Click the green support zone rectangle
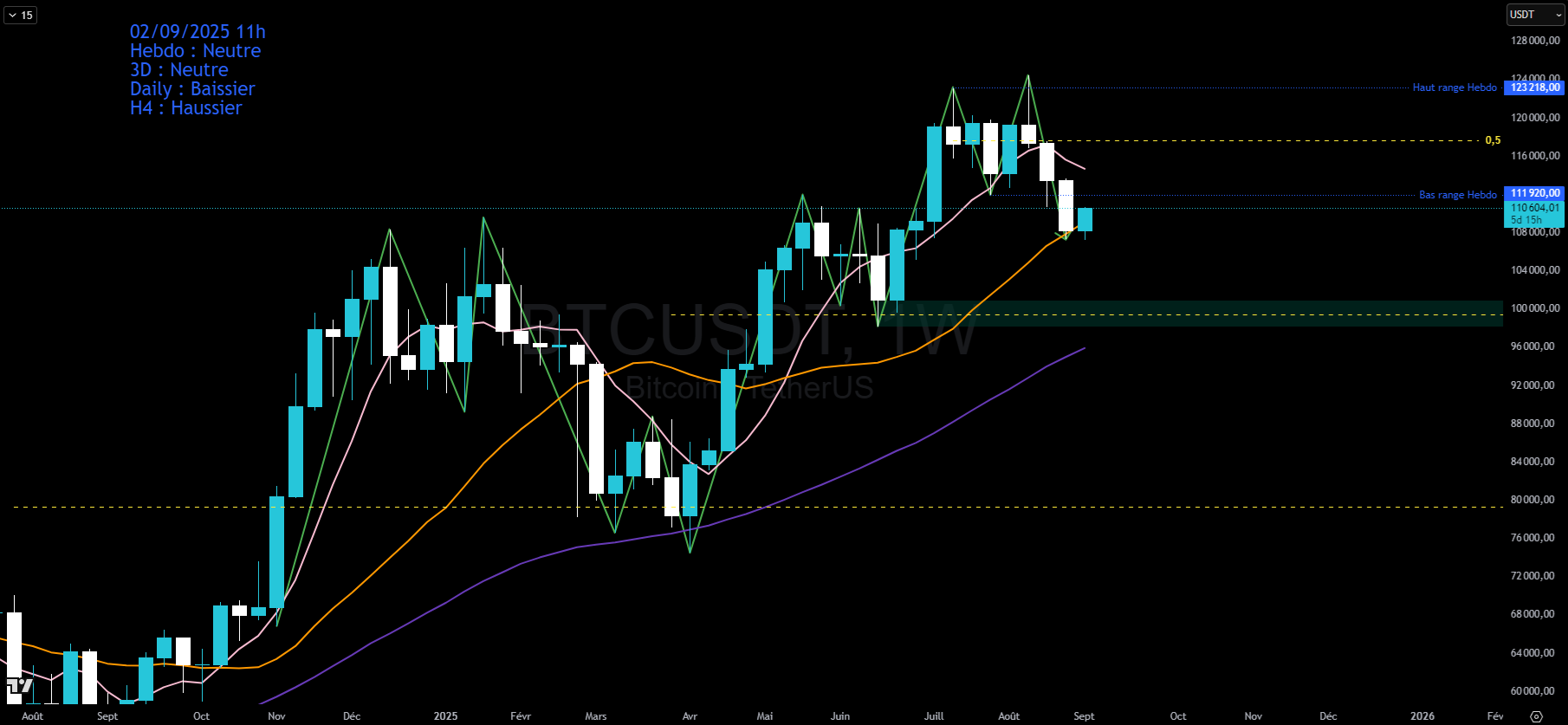 tap(1213, 313)
